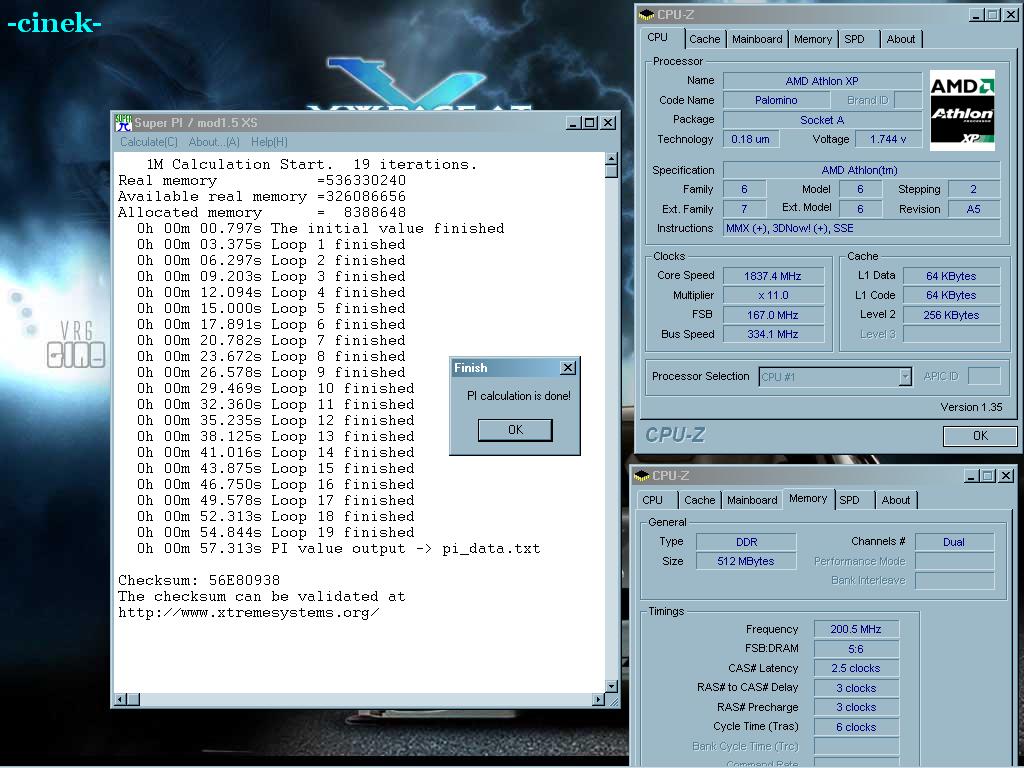Expand the Processor Selection CPU #1 dropdown

coord(904,377)
